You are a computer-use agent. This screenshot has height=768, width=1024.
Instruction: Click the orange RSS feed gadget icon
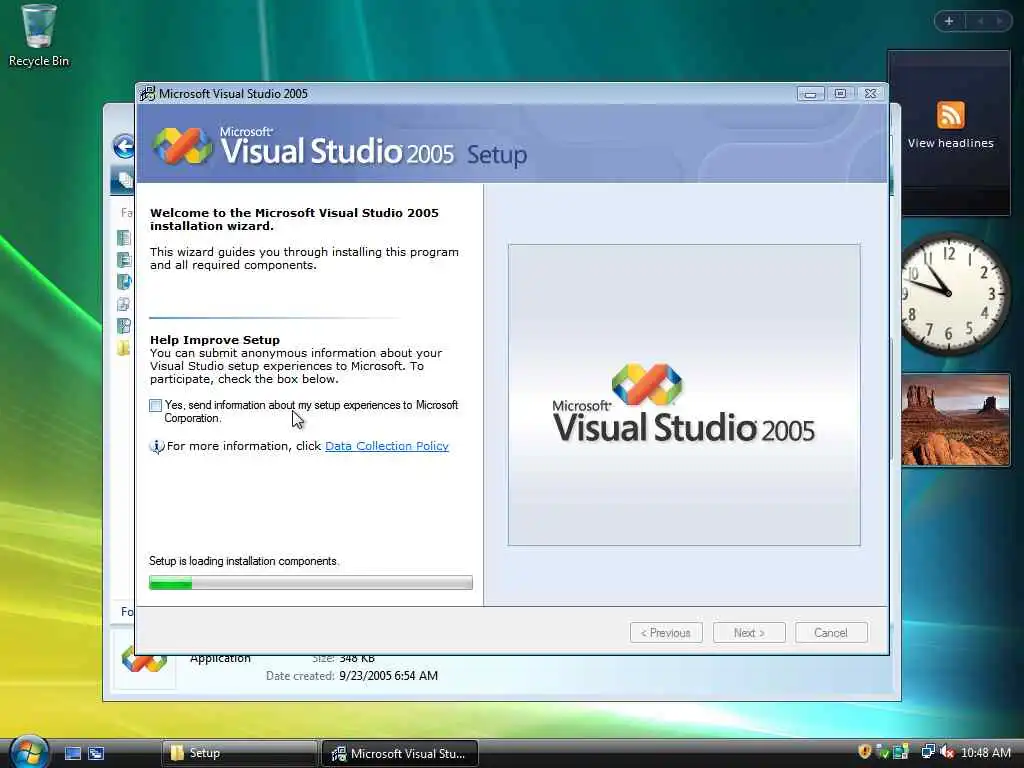[950, 116]
